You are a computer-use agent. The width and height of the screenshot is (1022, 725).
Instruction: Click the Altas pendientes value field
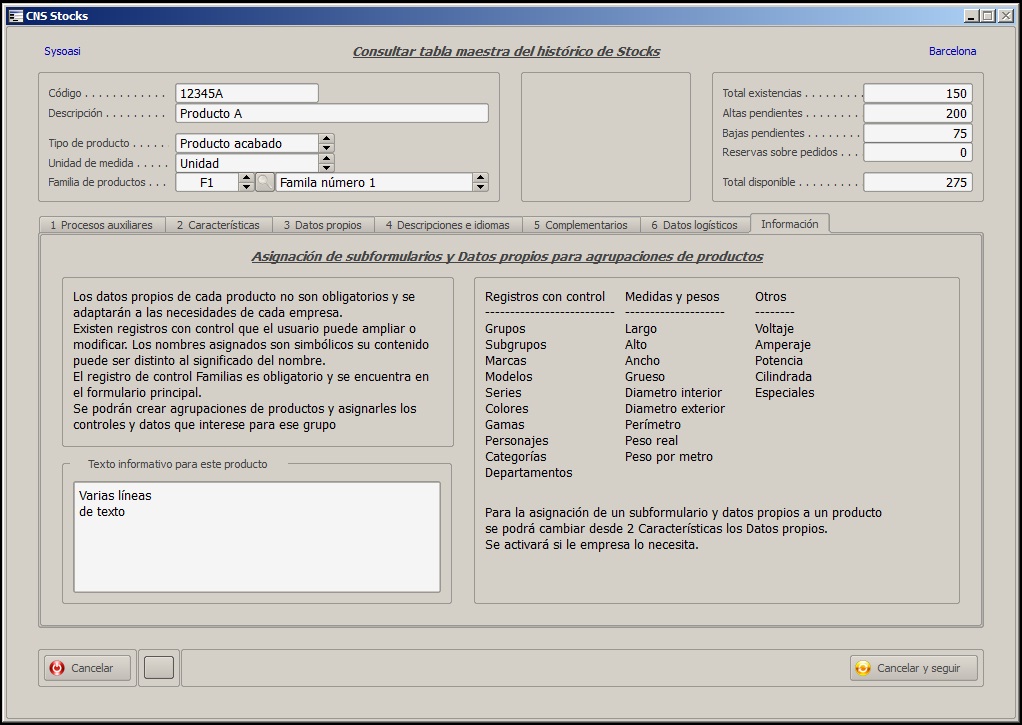click(918, 113)
